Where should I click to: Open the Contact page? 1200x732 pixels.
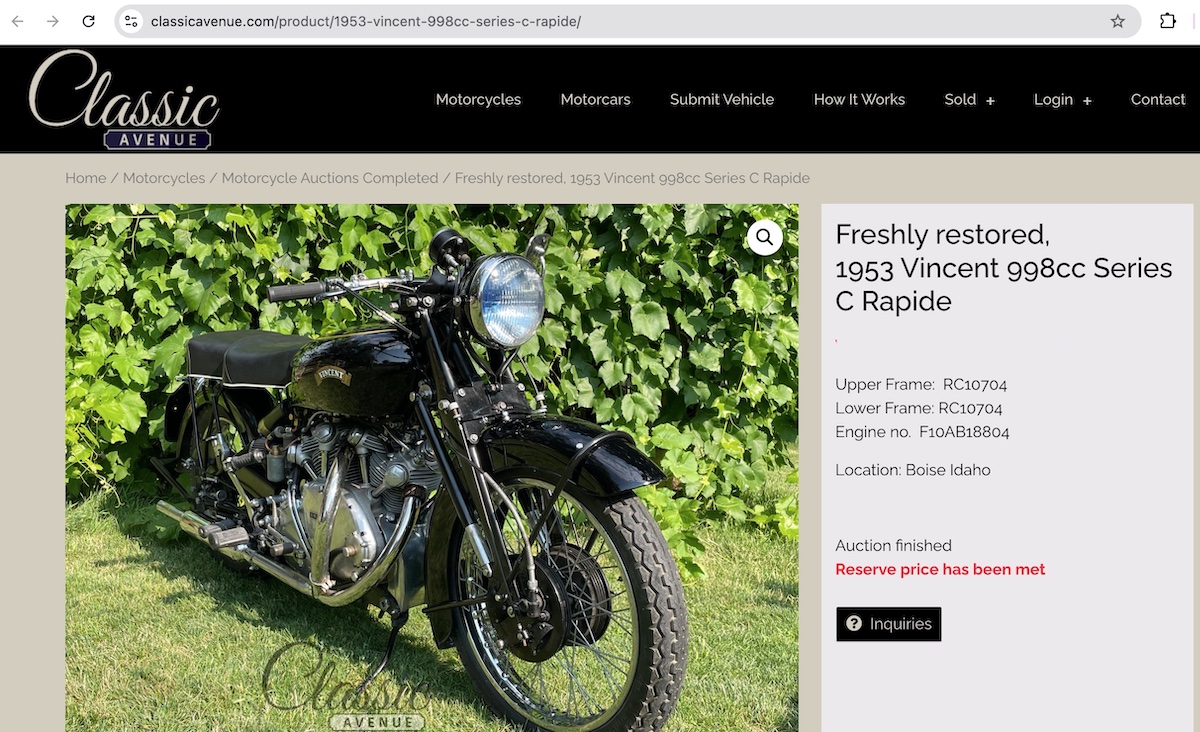pos(1158,99)
